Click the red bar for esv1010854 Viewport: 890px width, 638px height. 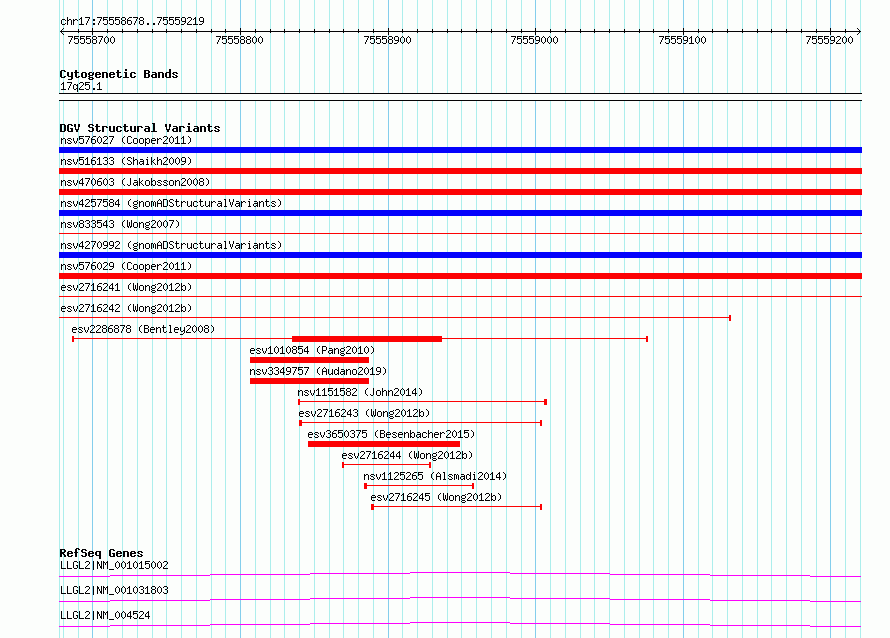pos(309,360)
